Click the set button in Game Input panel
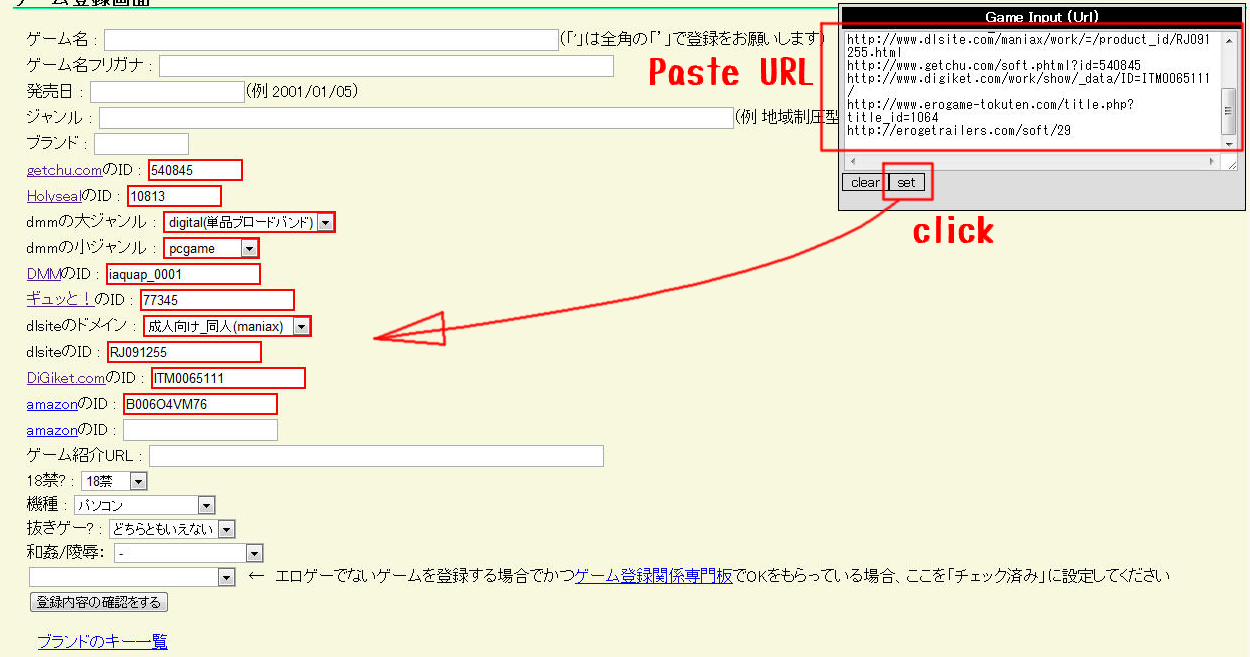The image size is (1250, 657). coord(906,182)
